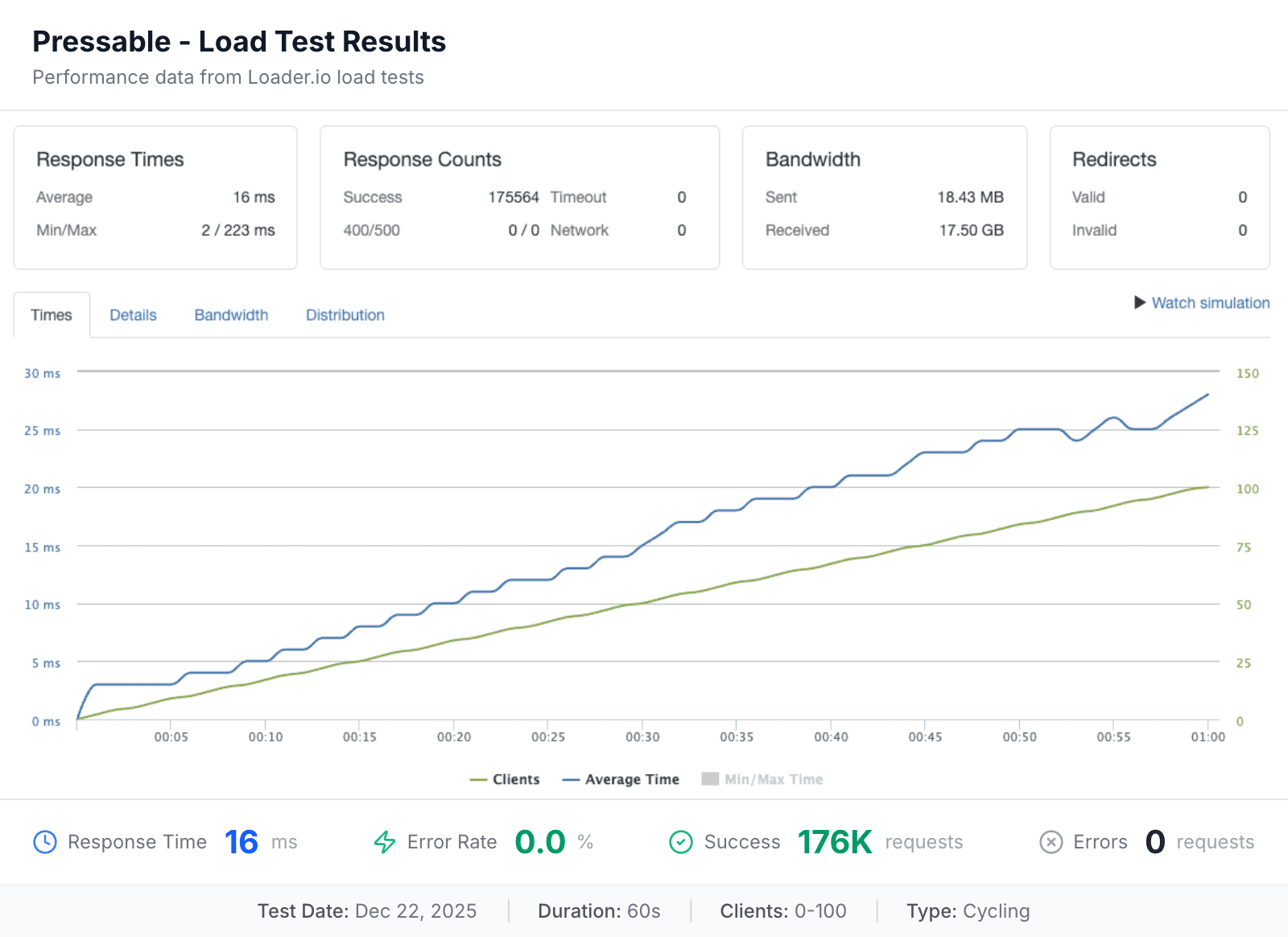Click the green checkmark Success icon
Screen dimensions: 1288x937
click(681, 842)
